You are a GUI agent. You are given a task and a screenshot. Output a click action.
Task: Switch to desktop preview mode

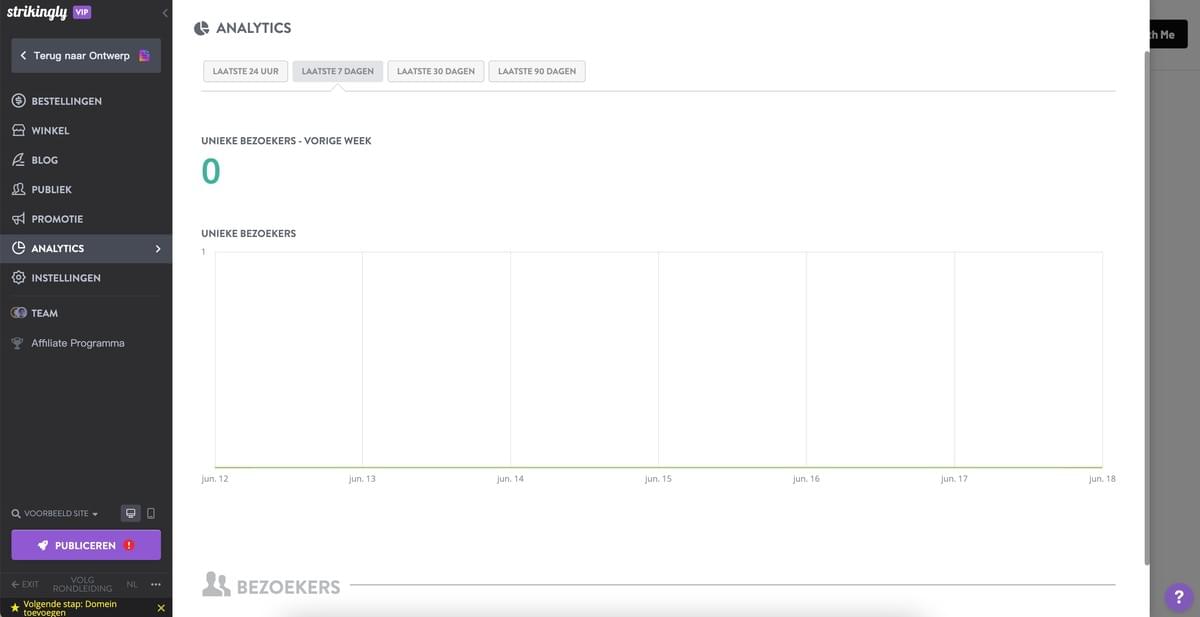coord(130,513)
